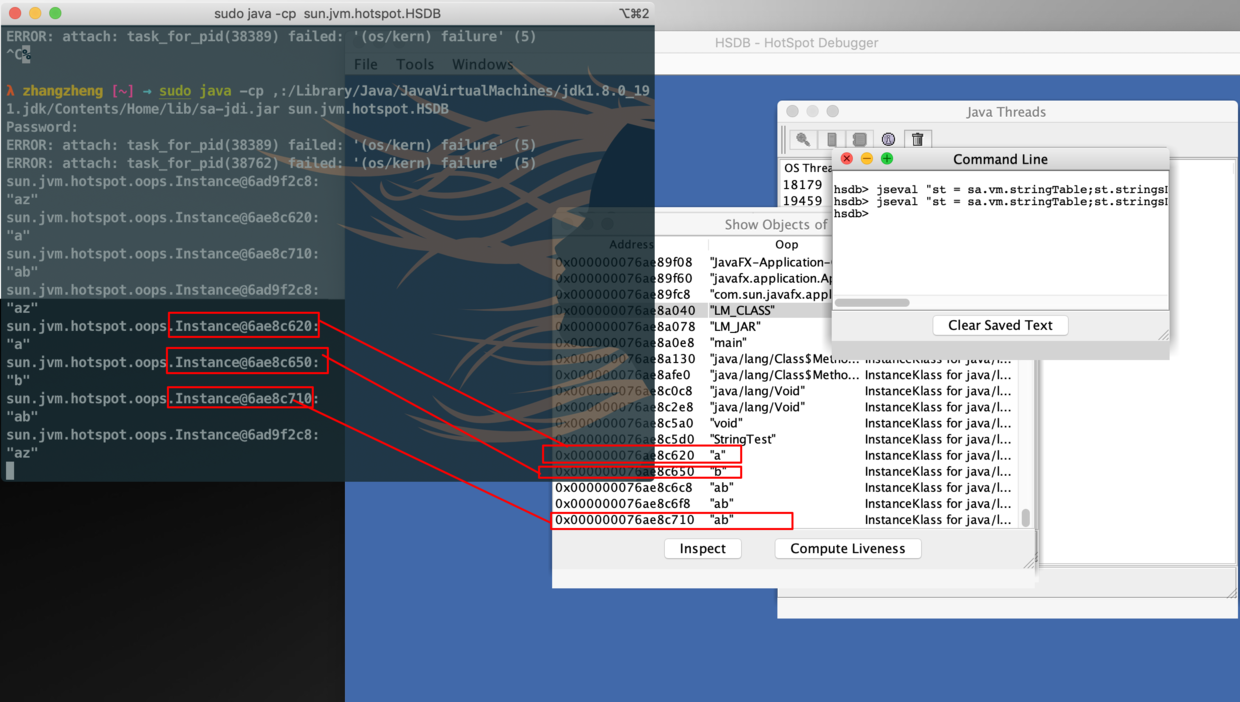Click the Oop column header
This screenshot has width=1240, height=702.
[x=786, y=244]
